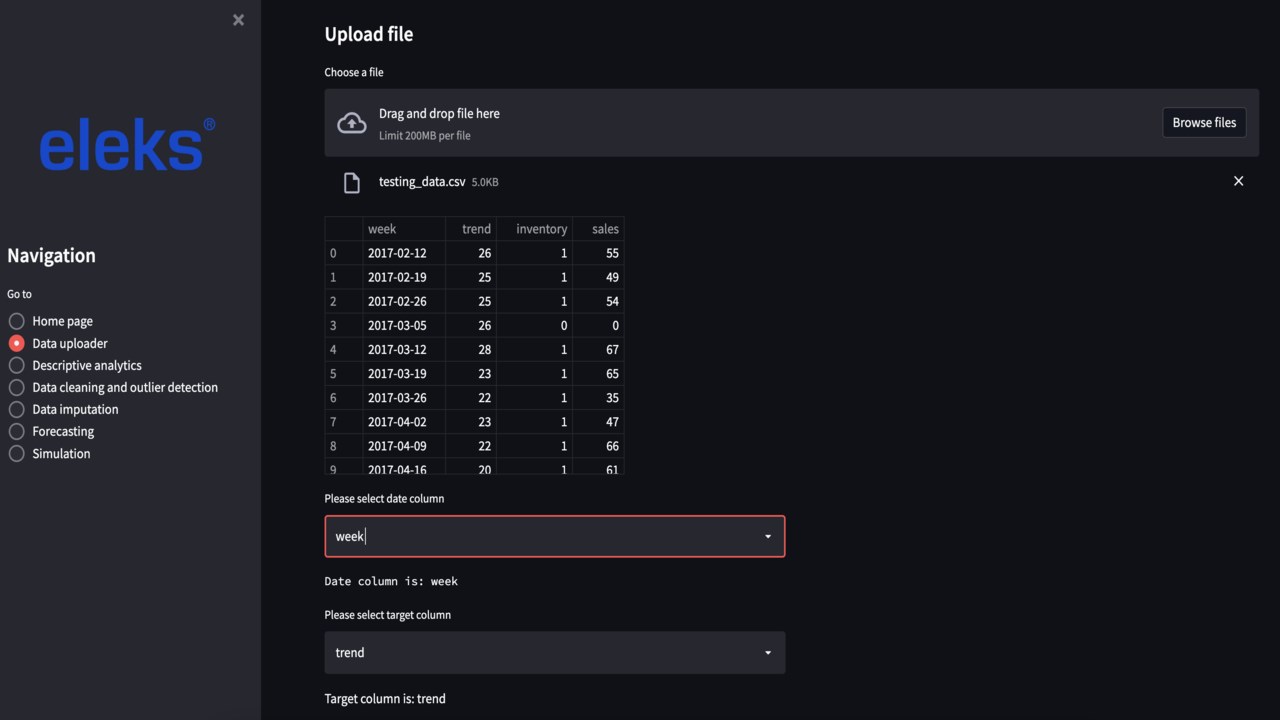Screen dimensions: 1280x720
Task: Go to the Simulation page
Action: pyautogui.click(x=17, y=453)
